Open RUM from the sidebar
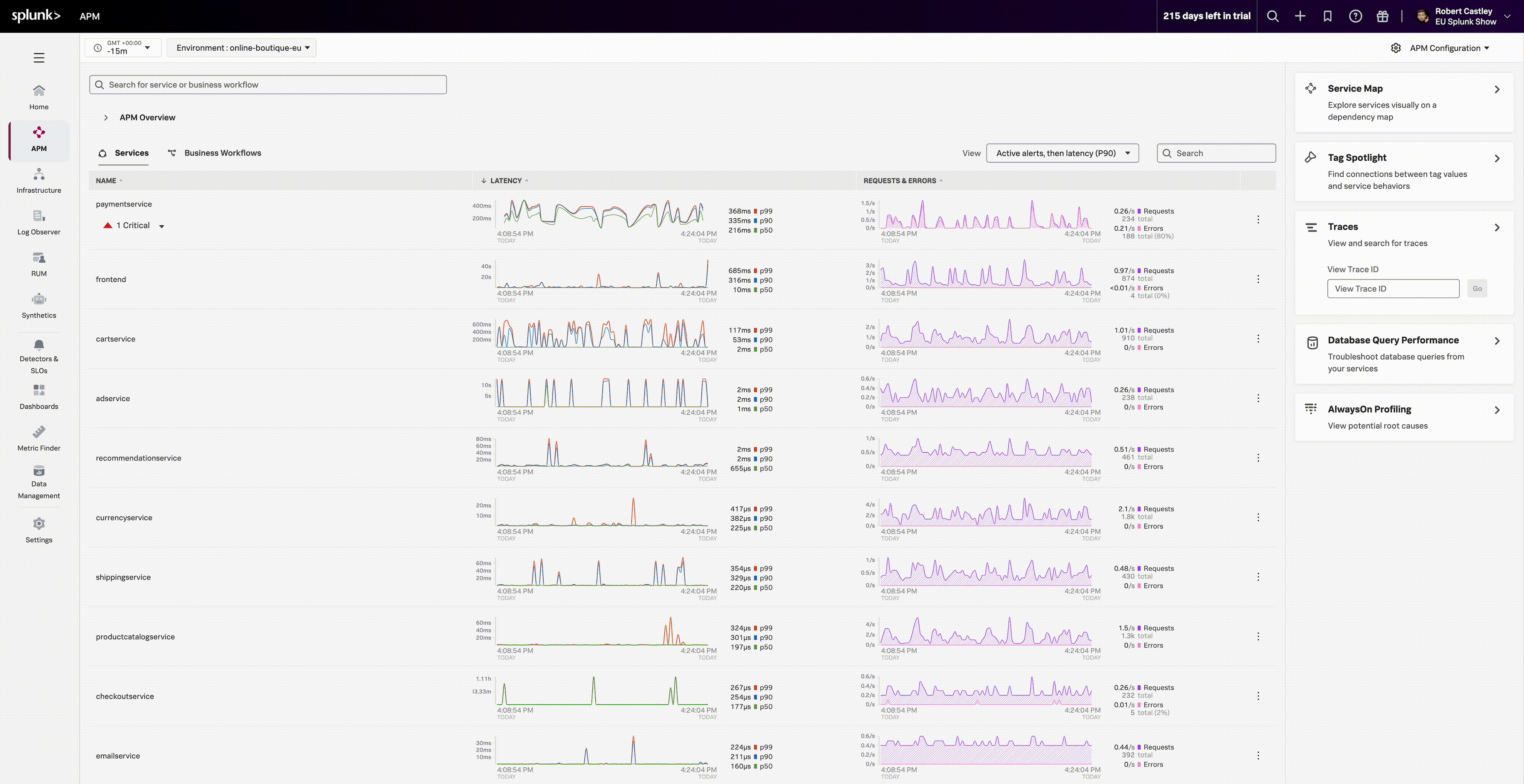Viewport: 1524px width, 784px height. click(39, 264)
